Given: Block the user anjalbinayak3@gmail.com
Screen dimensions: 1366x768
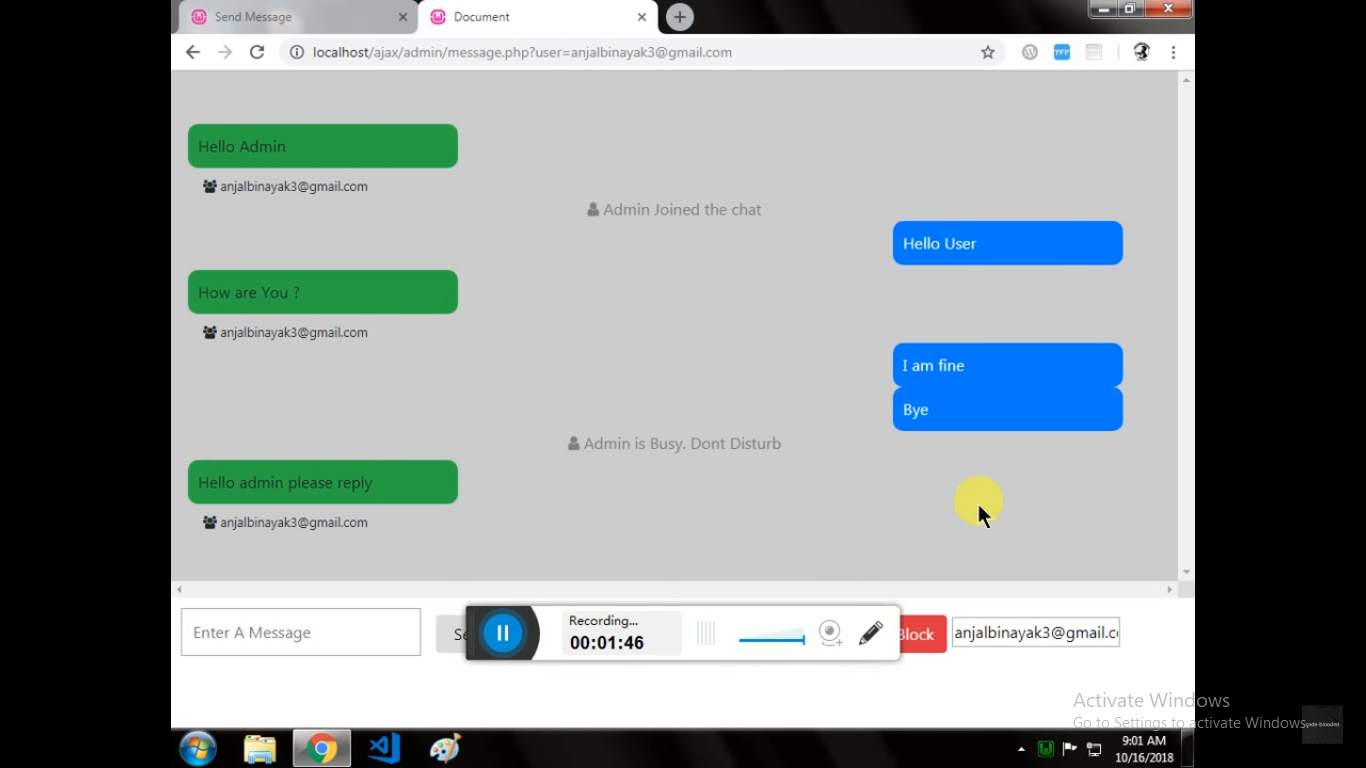Looking at the screenshot, I should coord(916,633).
